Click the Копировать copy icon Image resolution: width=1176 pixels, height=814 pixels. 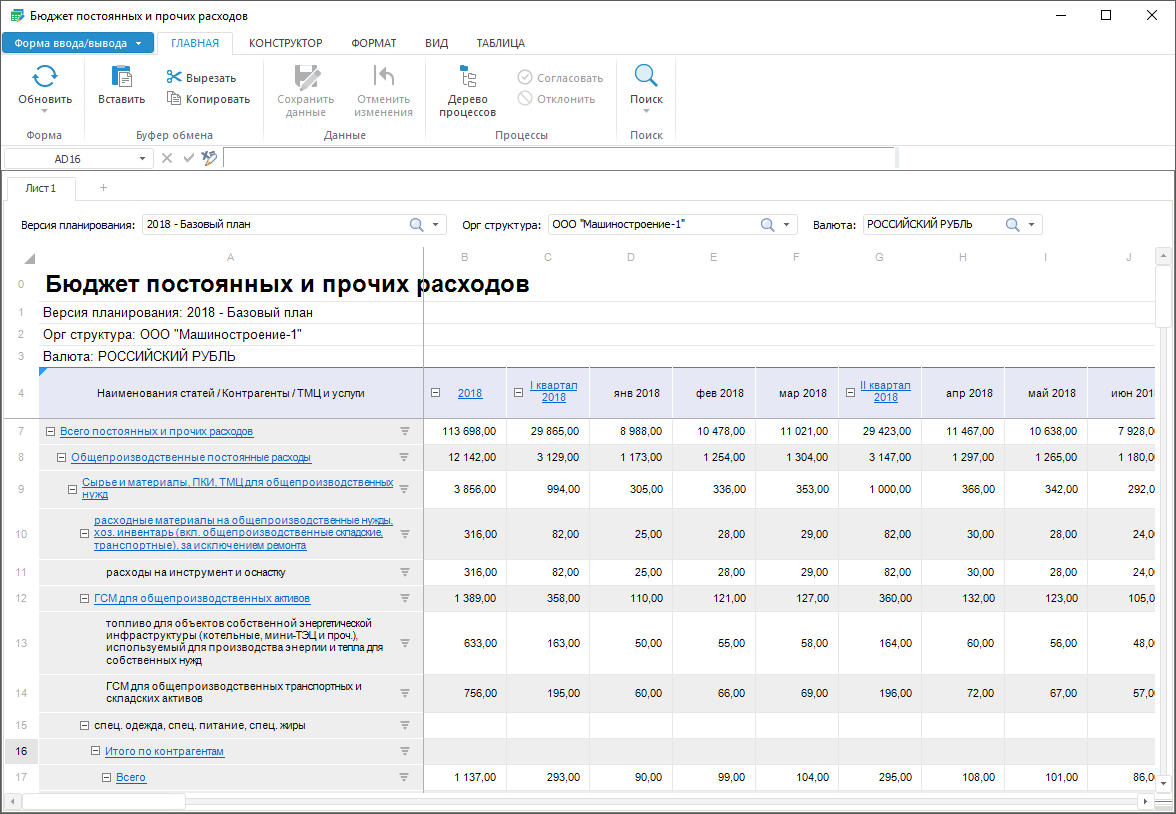pos(174,99)
